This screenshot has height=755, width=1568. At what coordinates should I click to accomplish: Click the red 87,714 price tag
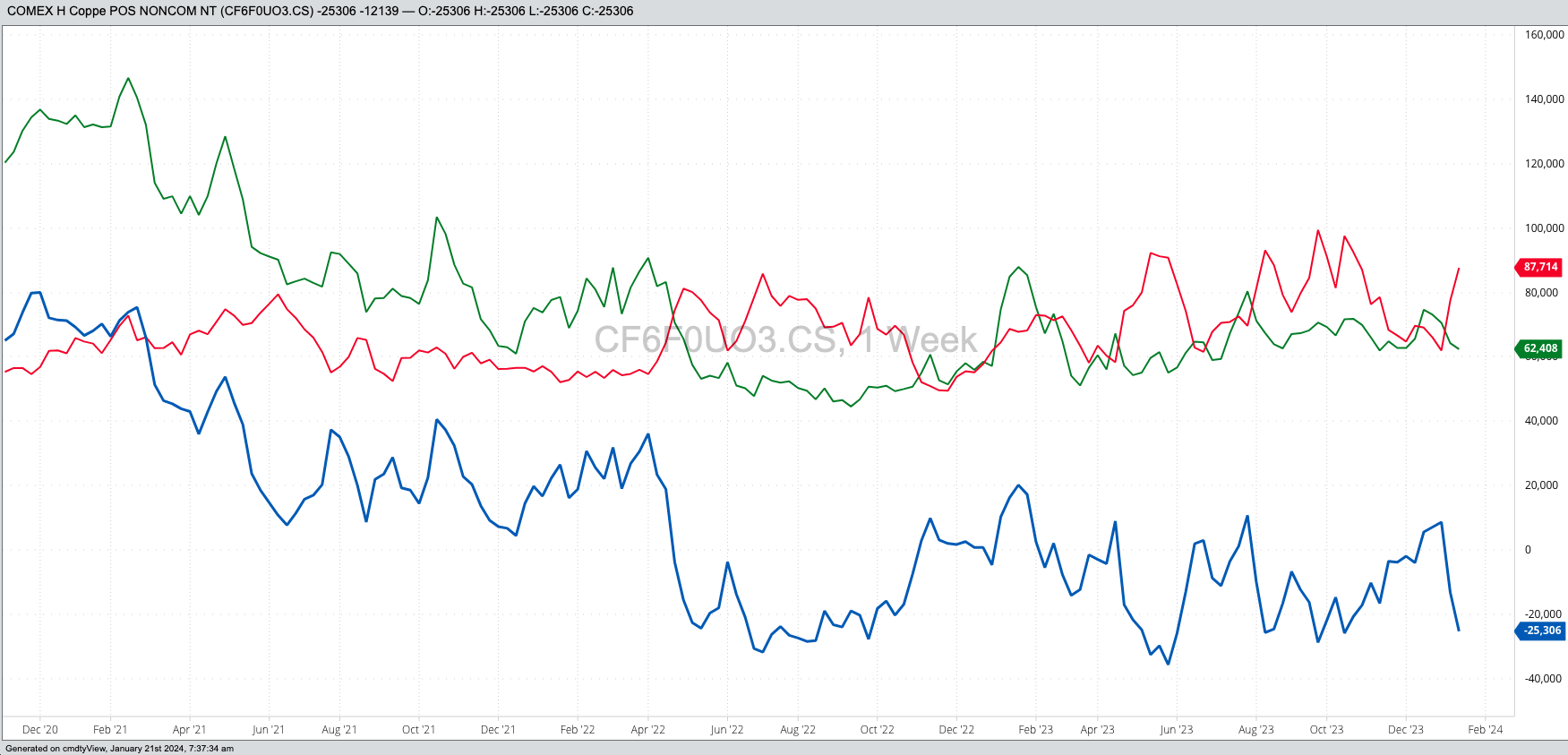coord(1540,267)
